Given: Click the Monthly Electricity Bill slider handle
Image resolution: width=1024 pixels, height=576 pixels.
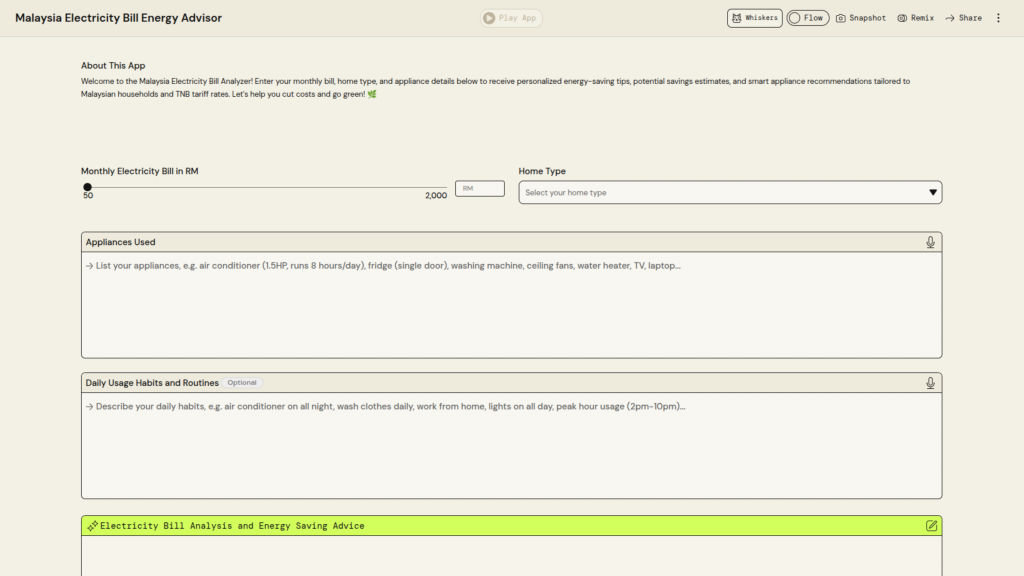Looking at the screenshot, I should click(88, 187).
